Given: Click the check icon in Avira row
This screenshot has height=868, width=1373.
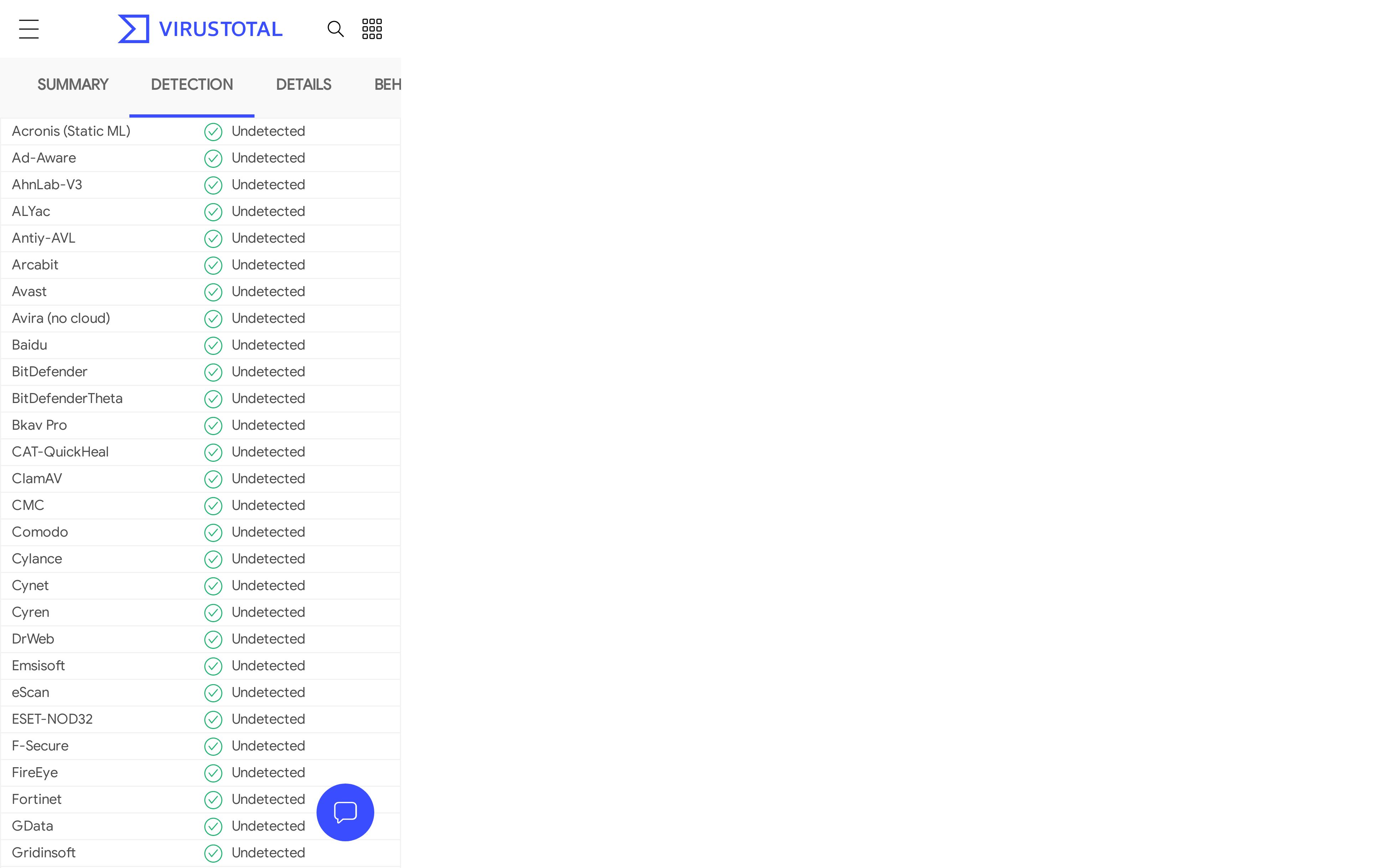Looking at the screenshot, I should pos(213,319).
